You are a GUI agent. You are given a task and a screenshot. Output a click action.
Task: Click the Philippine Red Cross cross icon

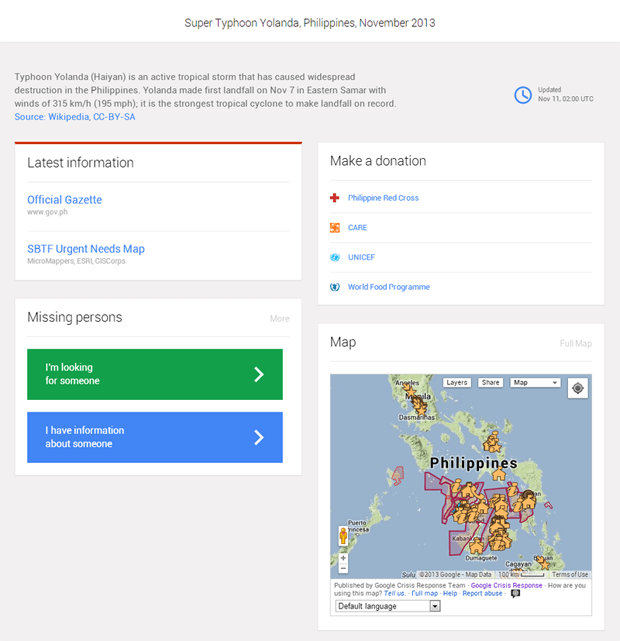(x=335, y=198)
